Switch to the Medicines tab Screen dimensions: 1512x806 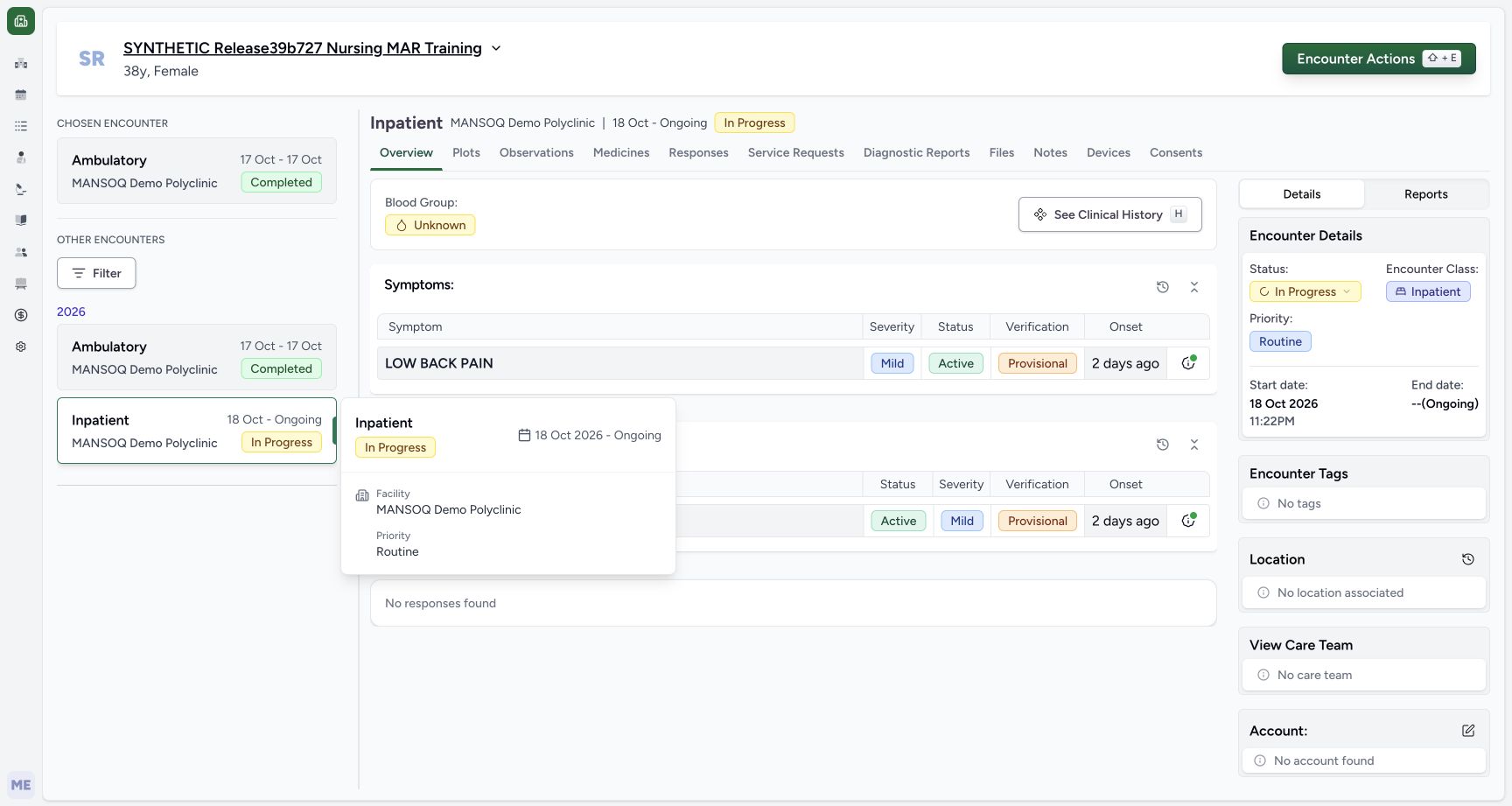pos(621,152)
